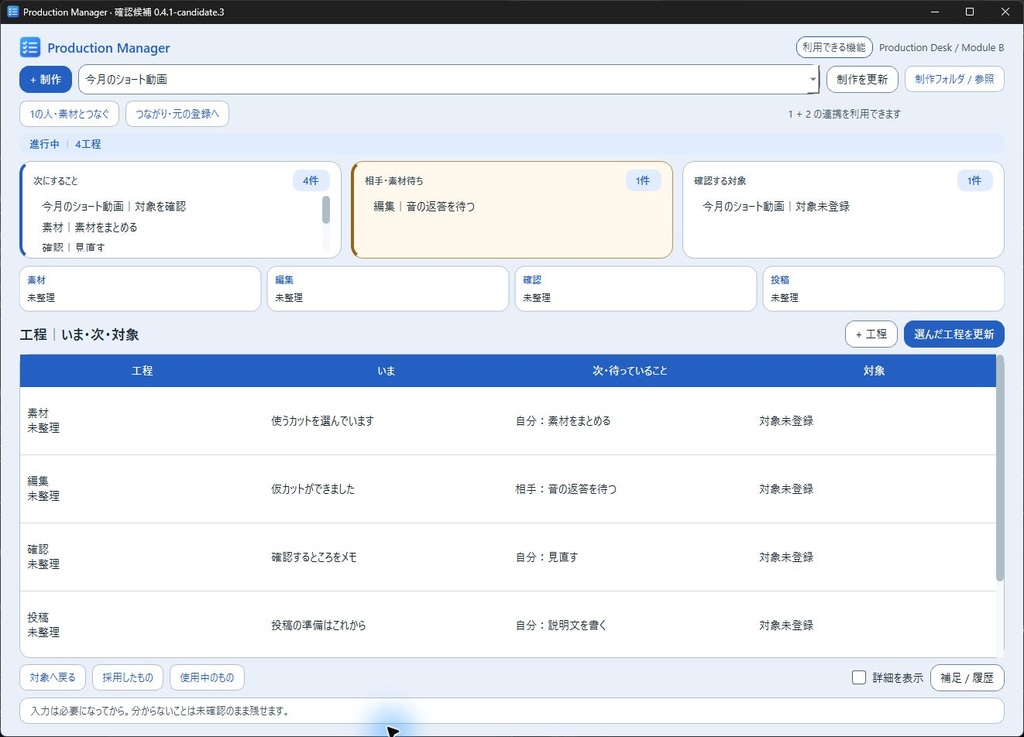Click the title bar app icon

pos(12,12)
